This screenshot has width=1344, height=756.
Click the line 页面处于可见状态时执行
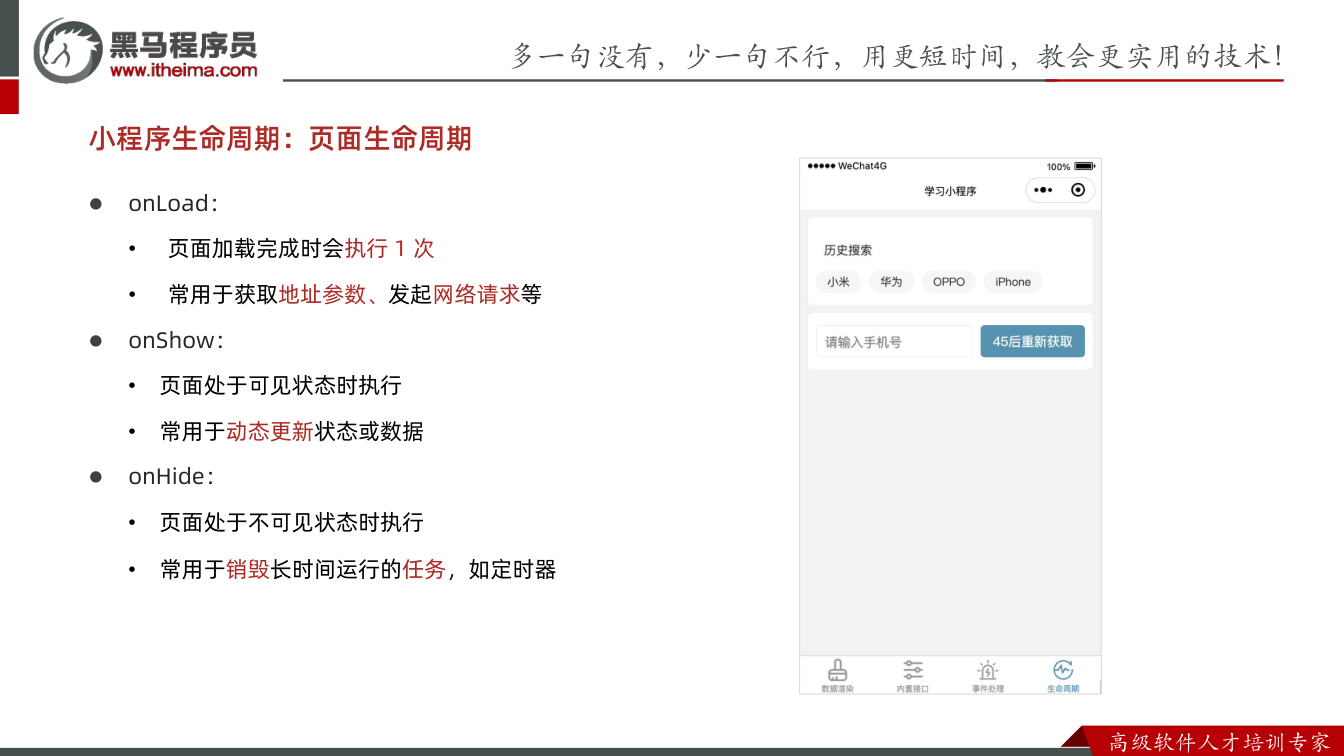(281, 385)
